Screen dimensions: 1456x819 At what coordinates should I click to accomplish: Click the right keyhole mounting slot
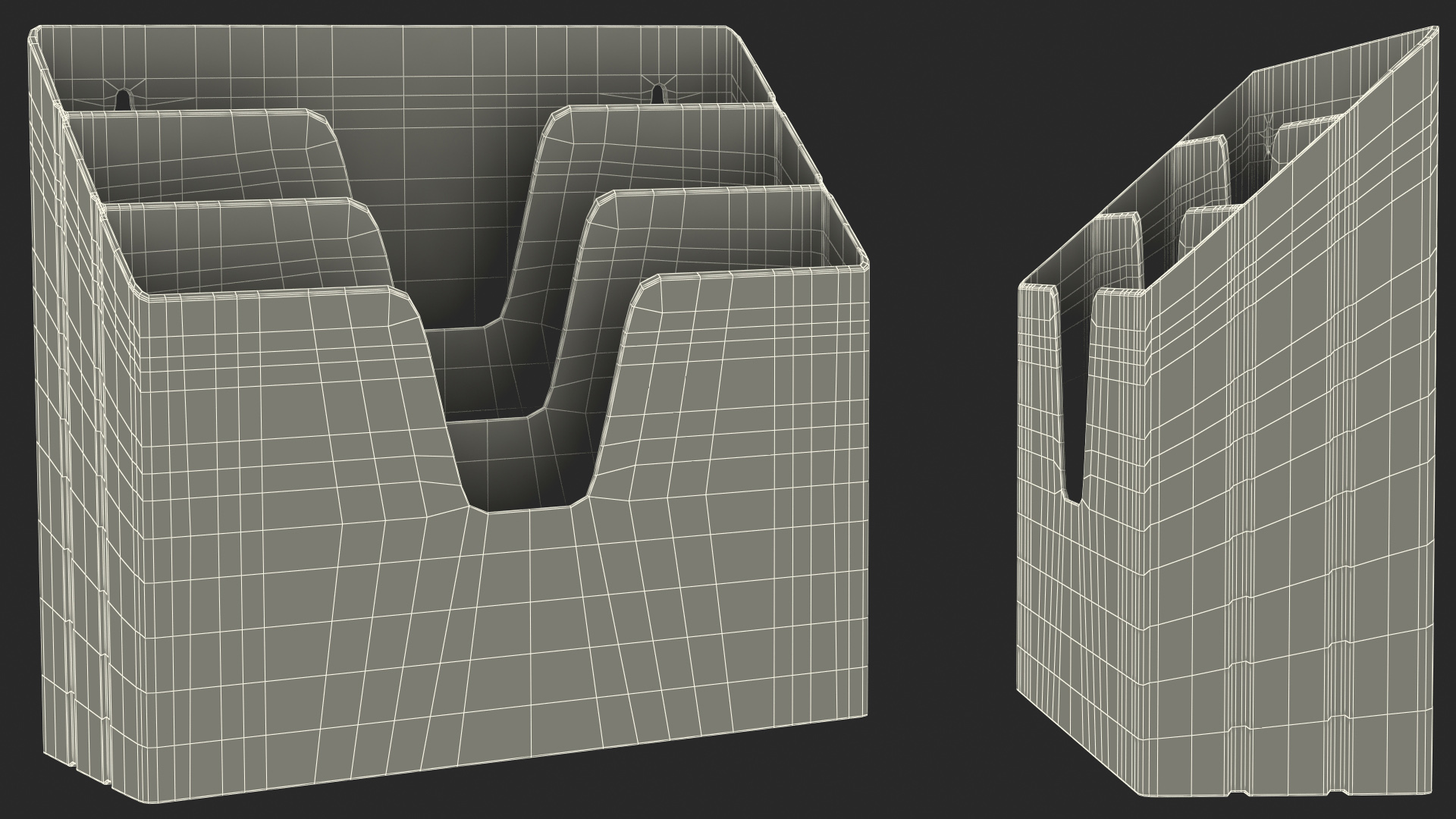[657, 95]
